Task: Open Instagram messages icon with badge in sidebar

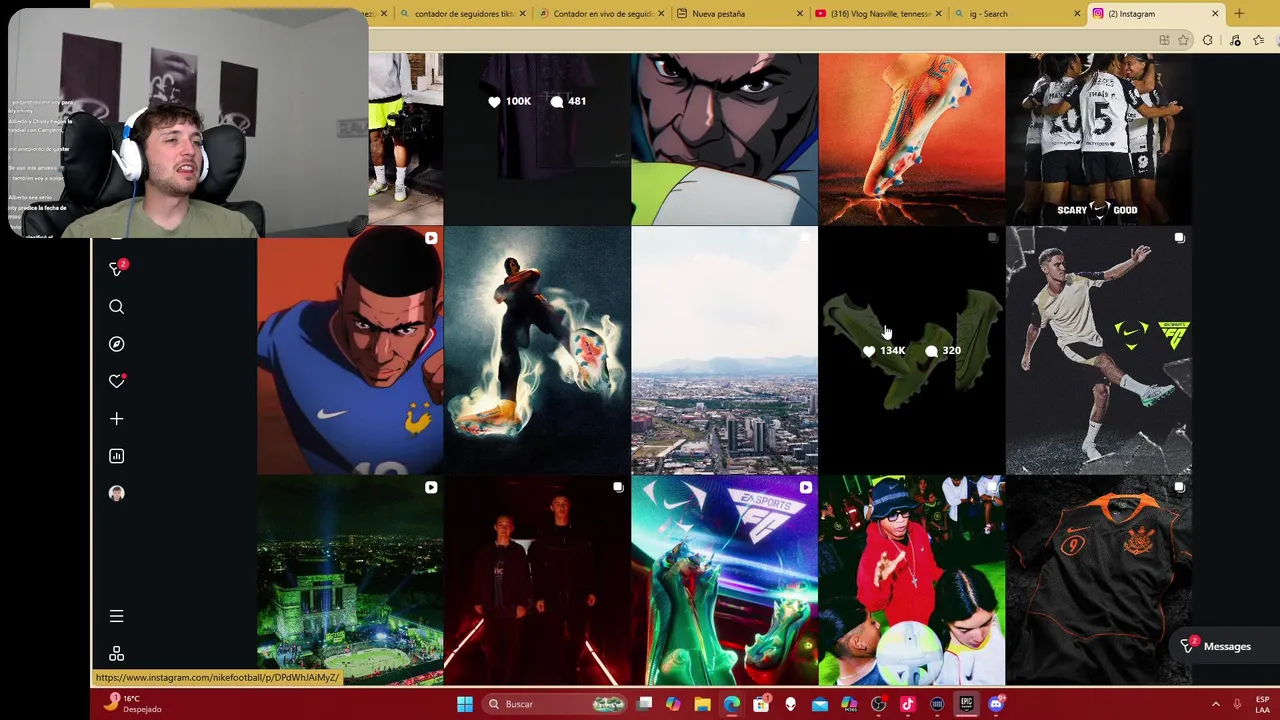Action: click(x=116, y=269)
